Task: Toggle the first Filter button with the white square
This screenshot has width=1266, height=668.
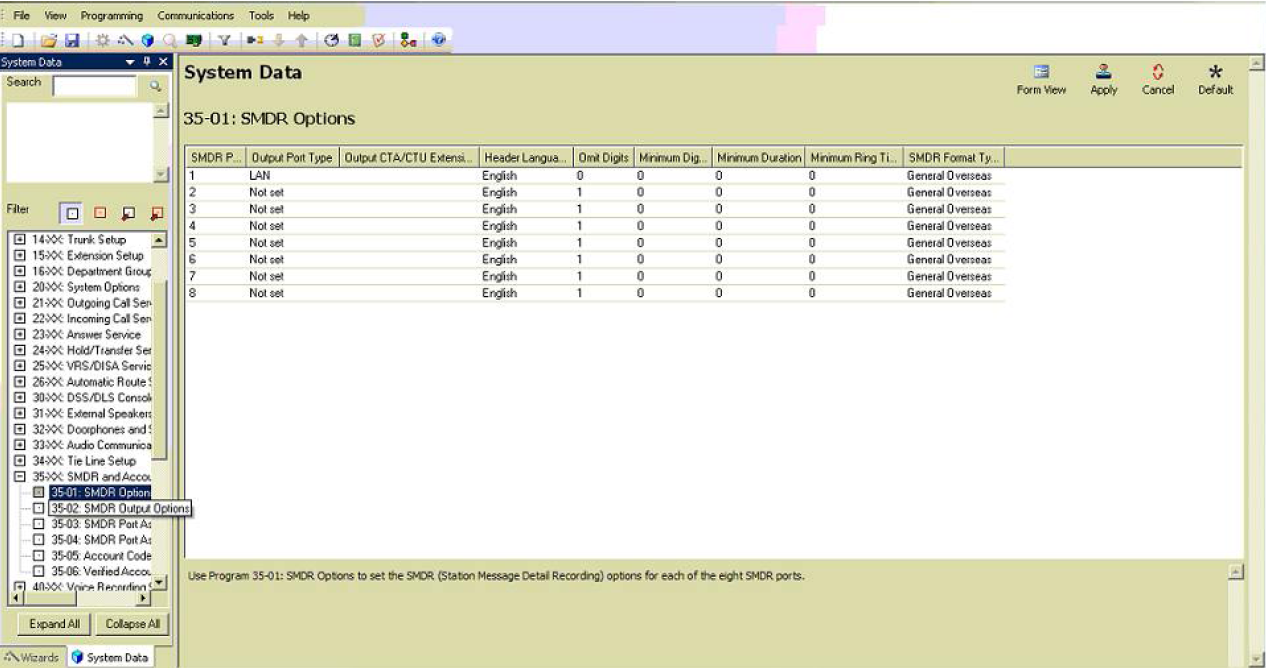Action: click(x=70, y=213)
